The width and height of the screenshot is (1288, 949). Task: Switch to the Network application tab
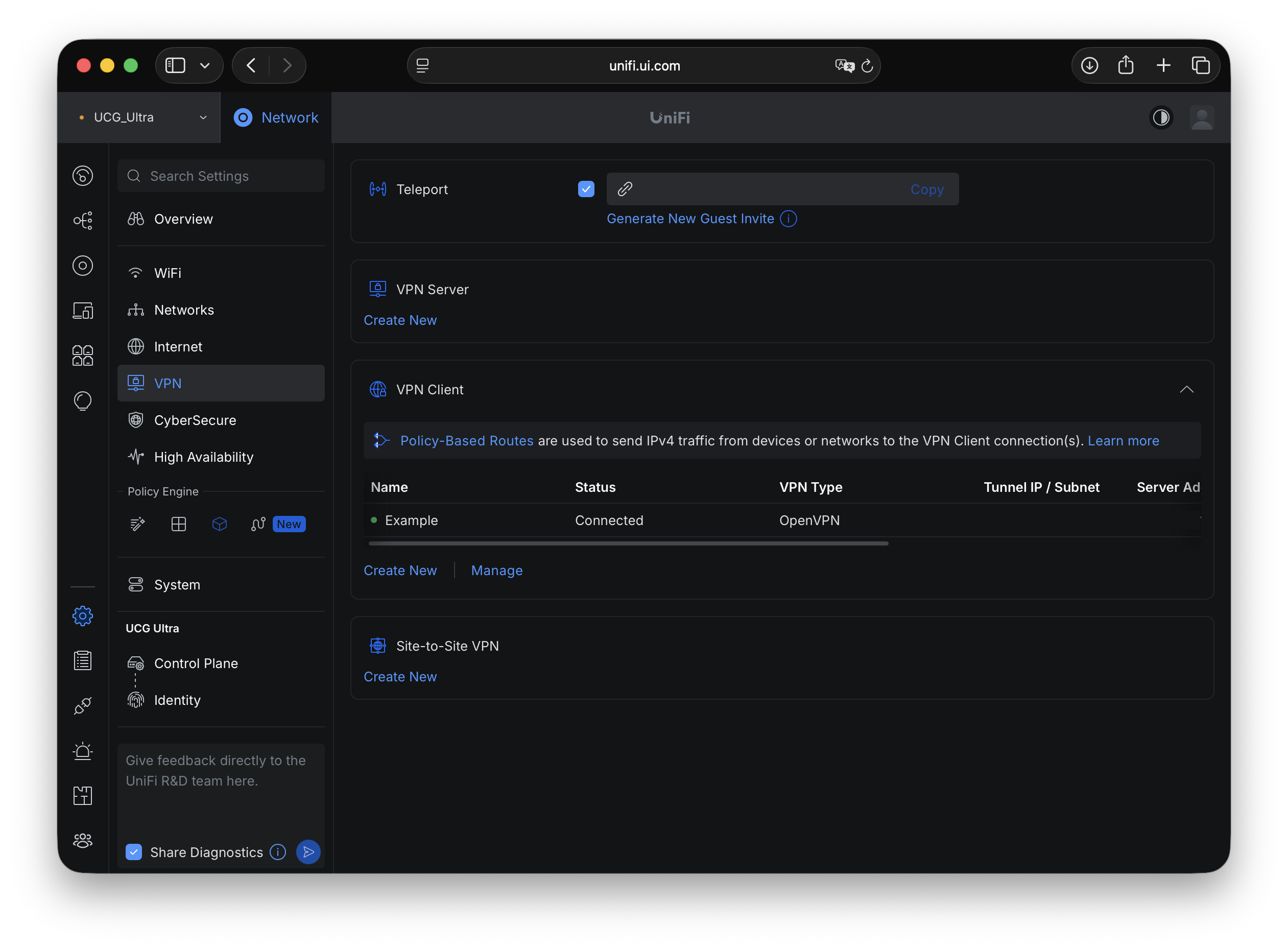point(276,117)
